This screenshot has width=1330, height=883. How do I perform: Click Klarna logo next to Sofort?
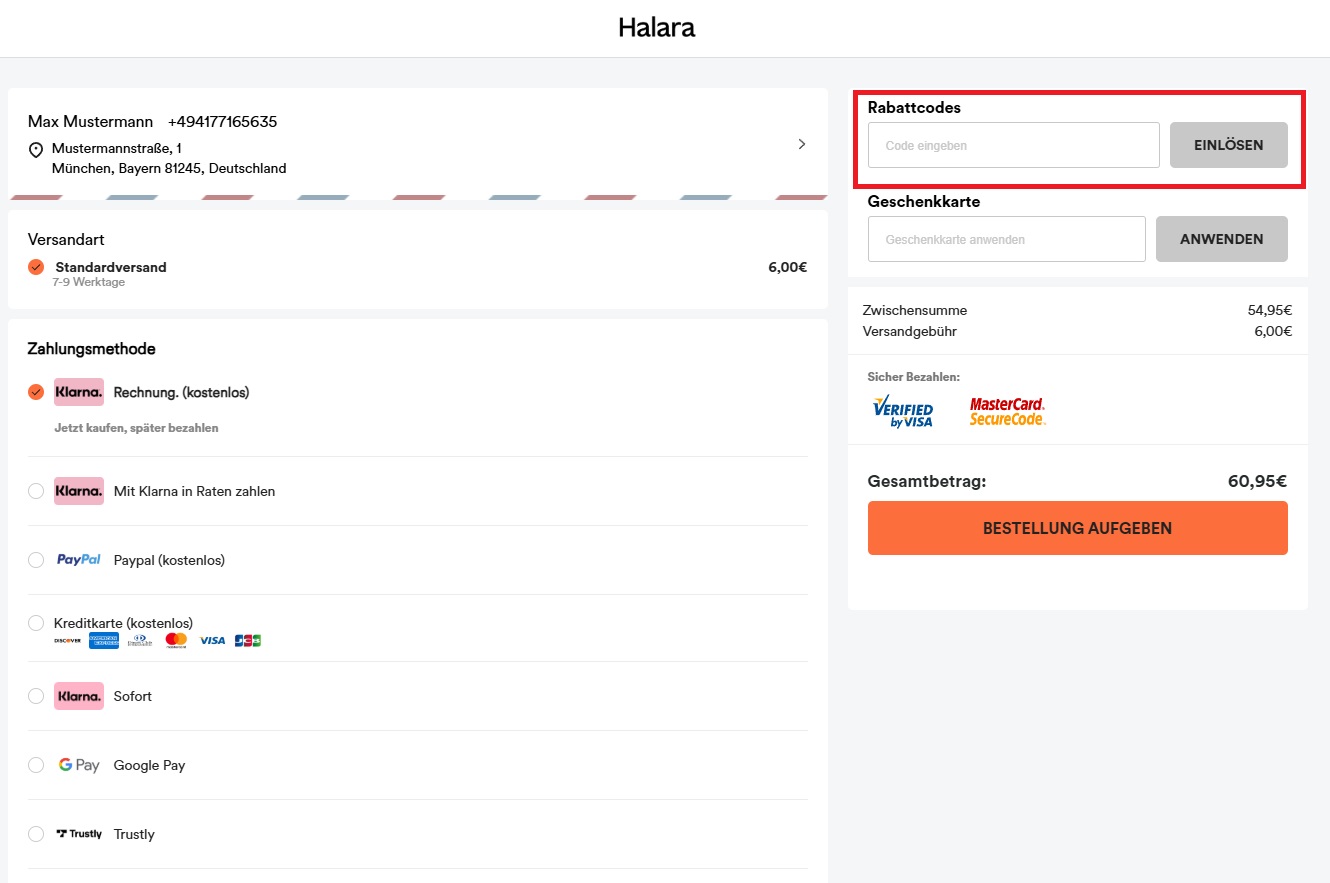(x=79, y=696)
